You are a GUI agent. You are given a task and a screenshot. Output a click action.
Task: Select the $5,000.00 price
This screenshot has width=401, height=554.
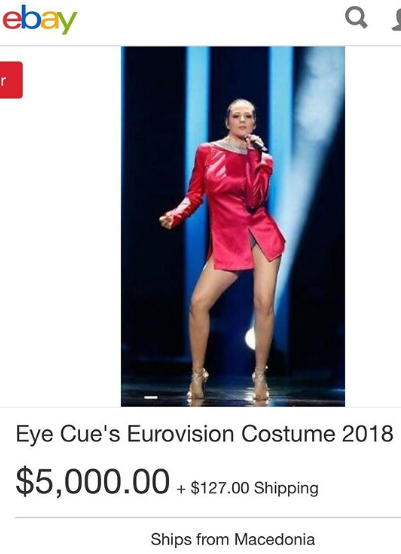coord(93,482)
